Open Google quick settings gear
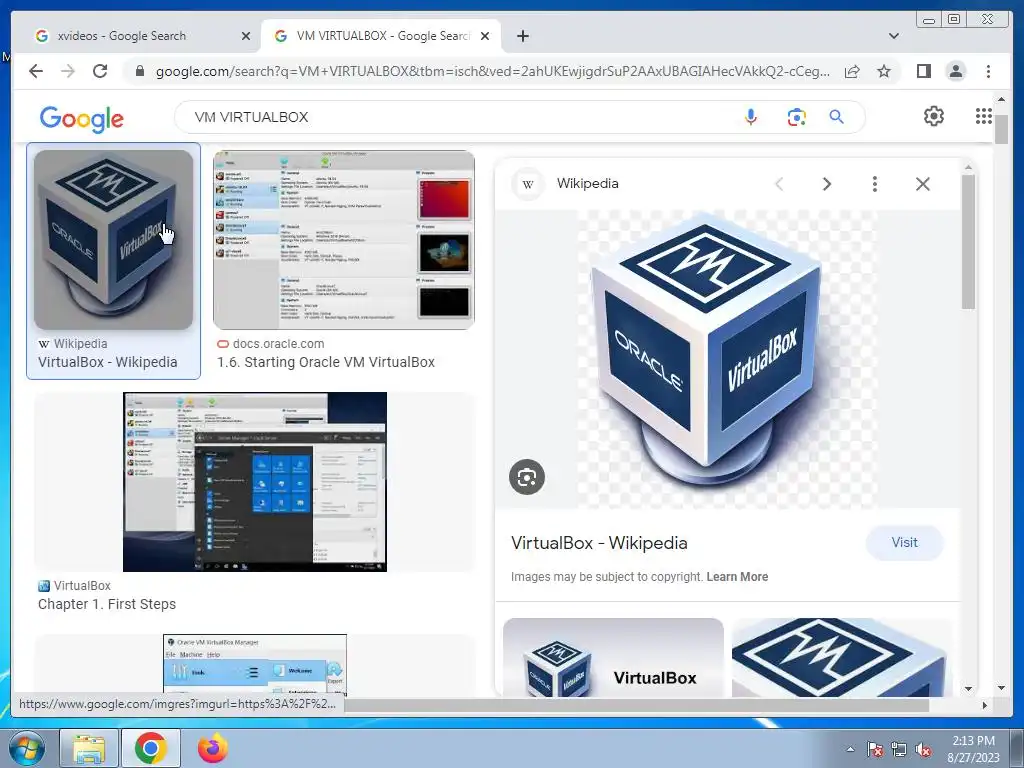This screenshot has width=1024, height=768. pos(934,116)
